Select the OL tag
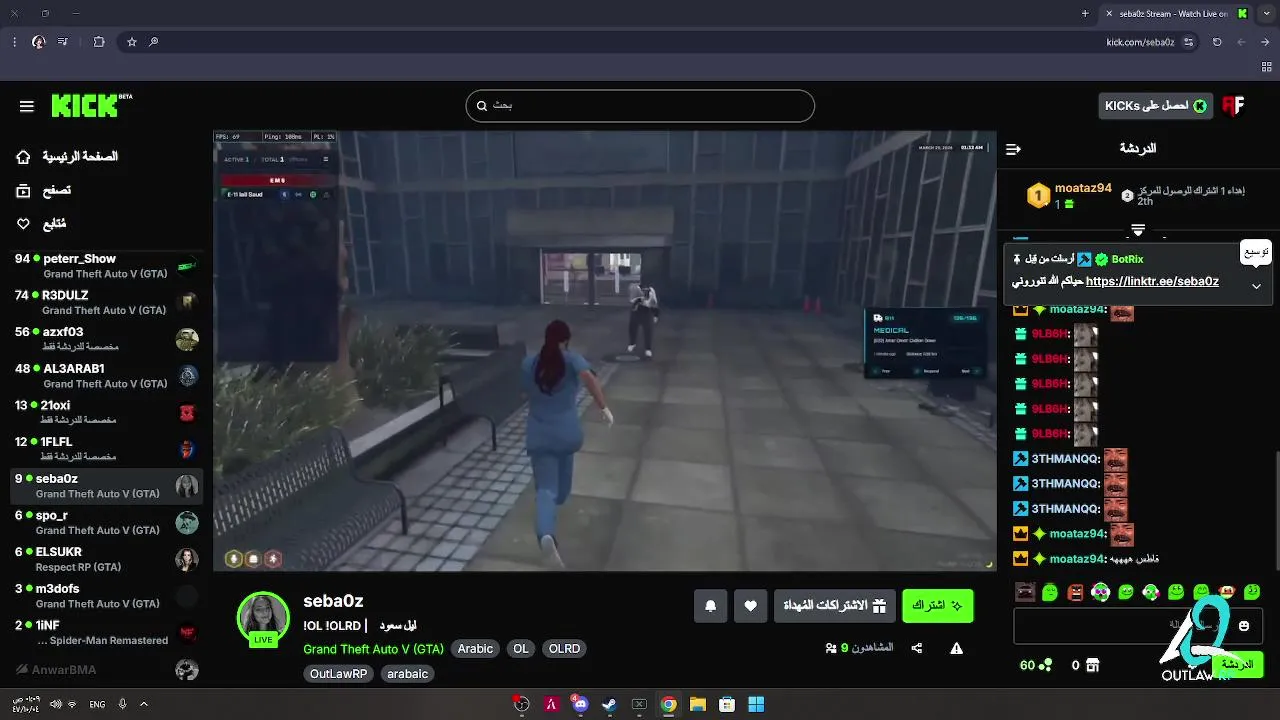This screenshot has width=1280, height=720. tap(521, 649)
